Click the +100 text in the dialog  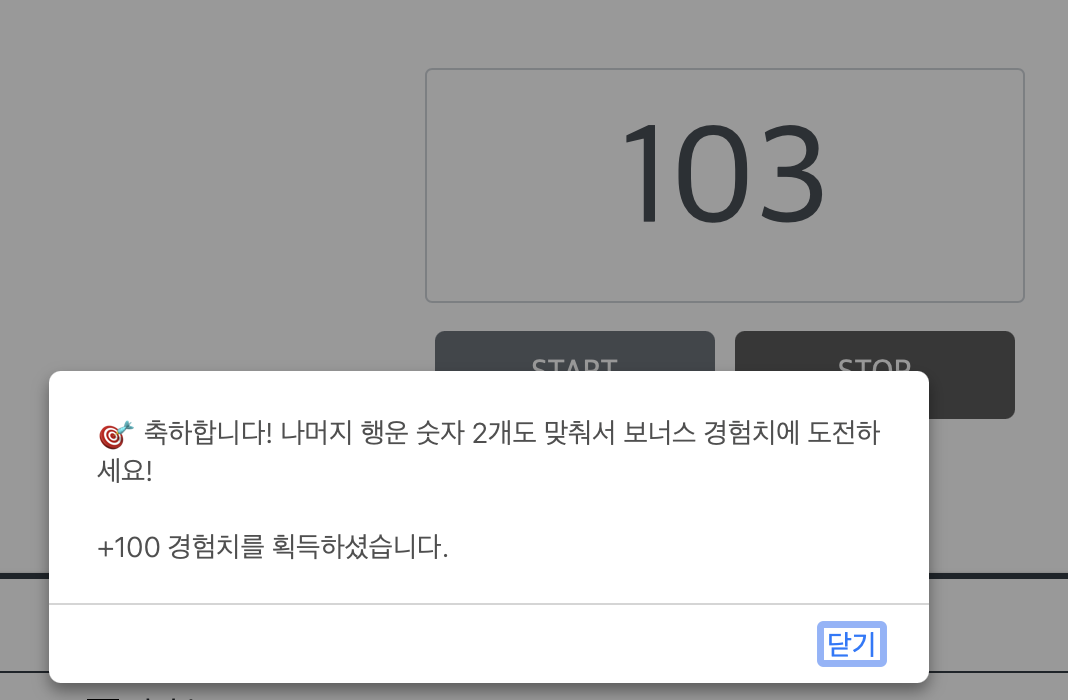click(129, 547)
